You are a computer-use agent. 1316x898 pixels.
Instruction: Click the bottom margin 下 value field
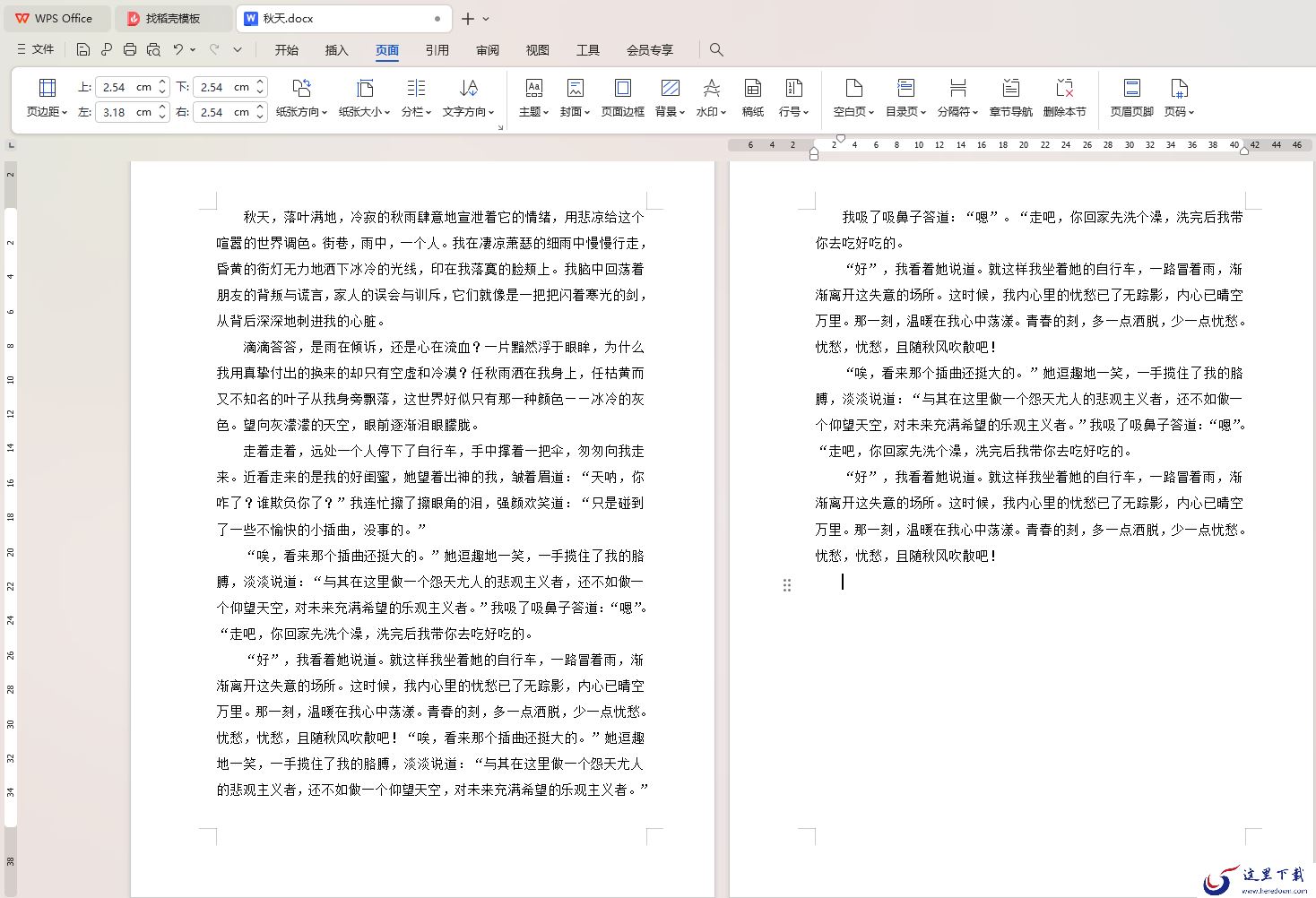(223, 87)
